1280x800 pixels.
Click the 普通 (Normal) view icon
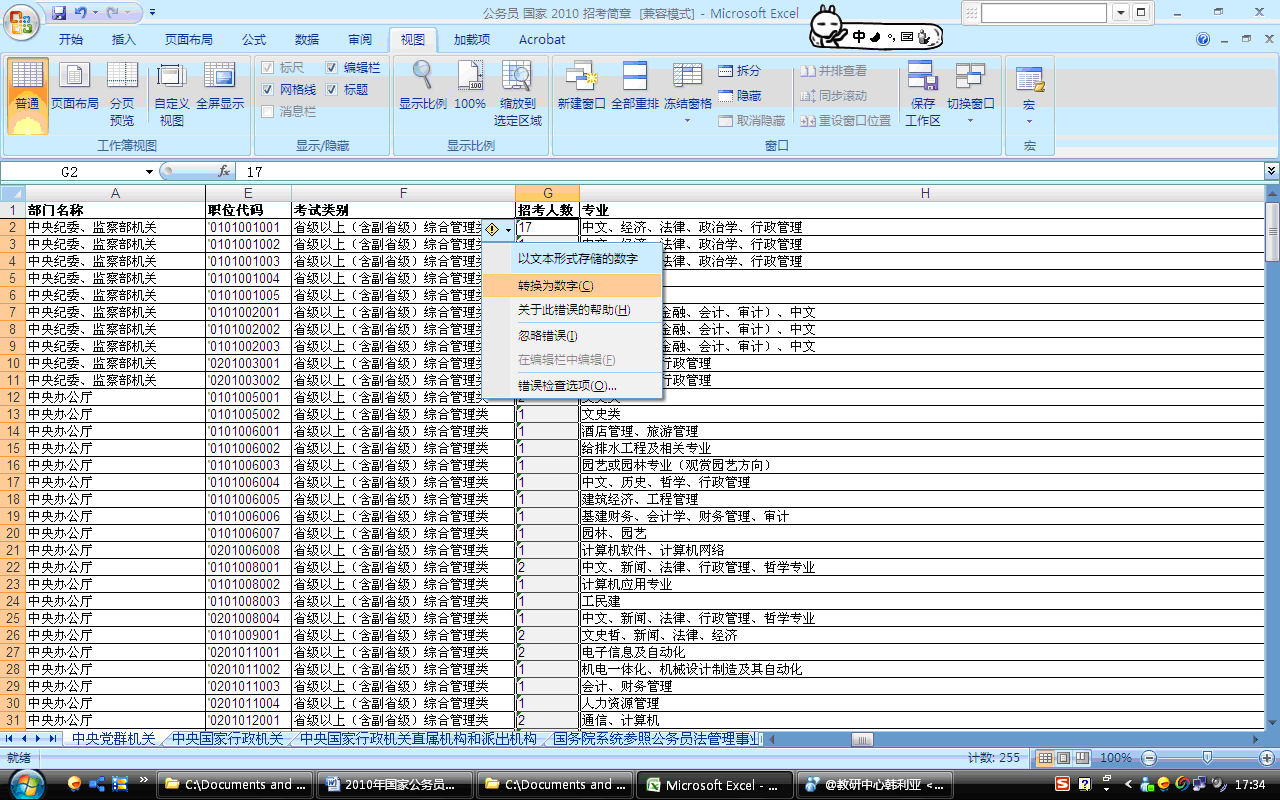[27, 88]
